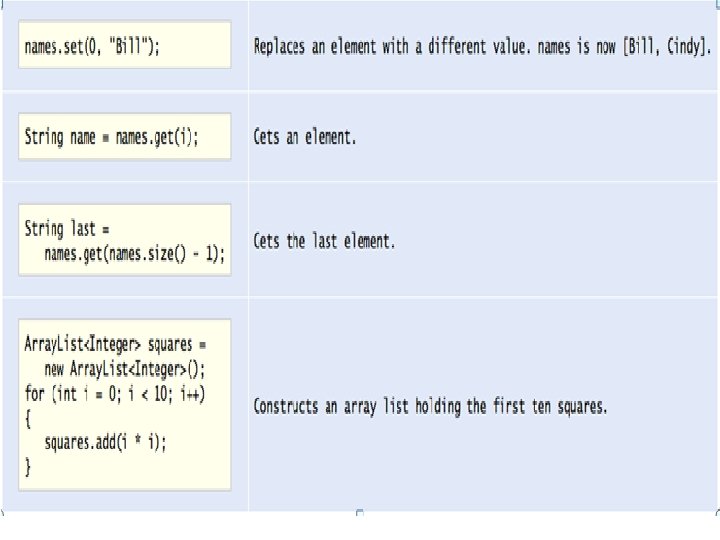Screen dimensions: 720x540
Task: Click the "Gets the last element." description
Action: (x=324, y=242)
